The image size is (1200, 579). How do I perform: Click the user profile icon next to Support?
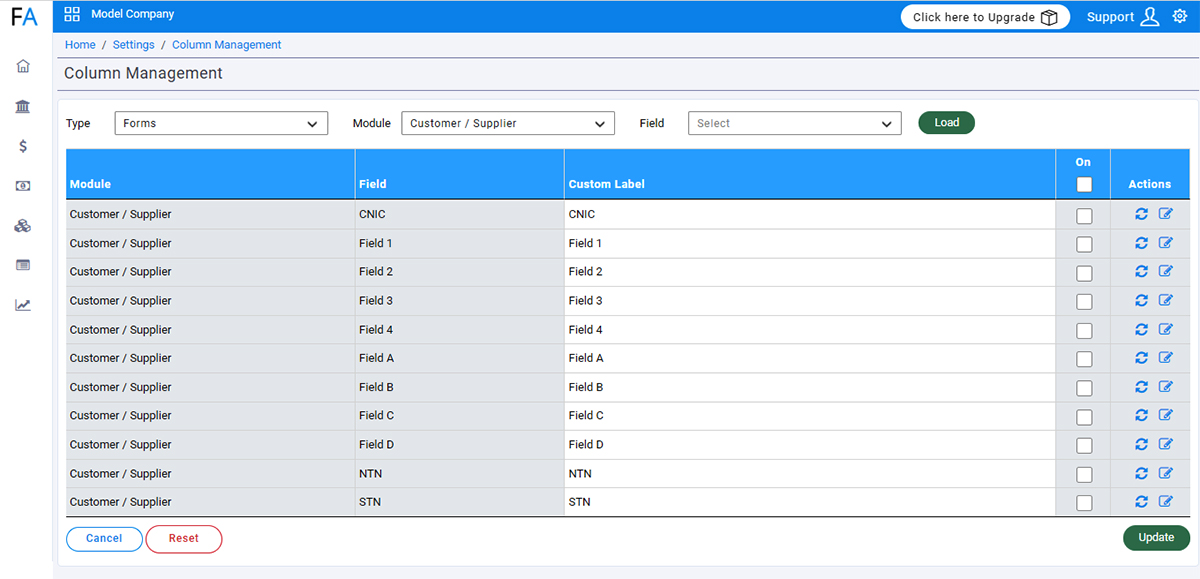click(1150, 16)
